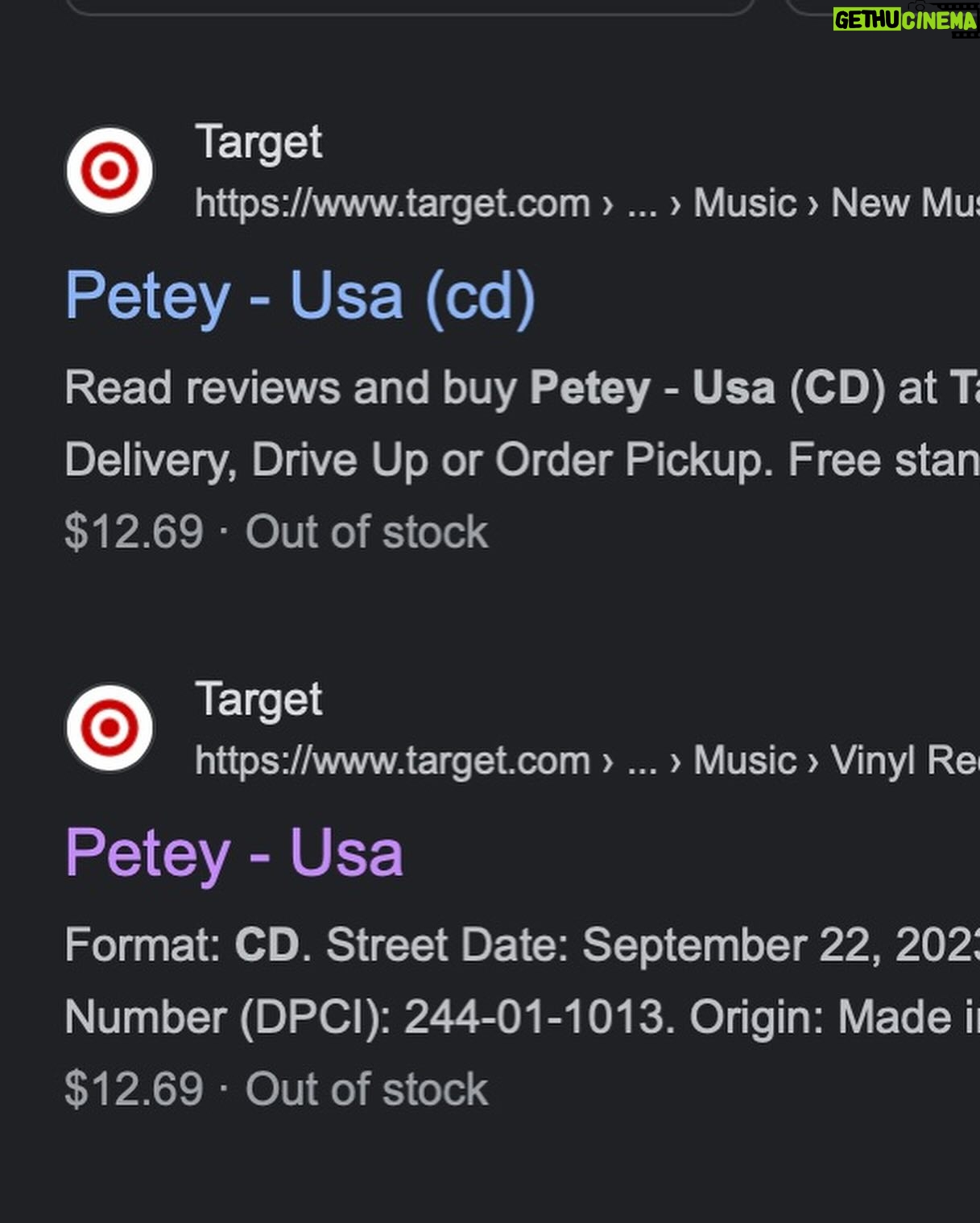The height and width of the screenshot is (1223, 980).
Task: Click the Target bullseye icon in second result
Action: coord(110,729)
